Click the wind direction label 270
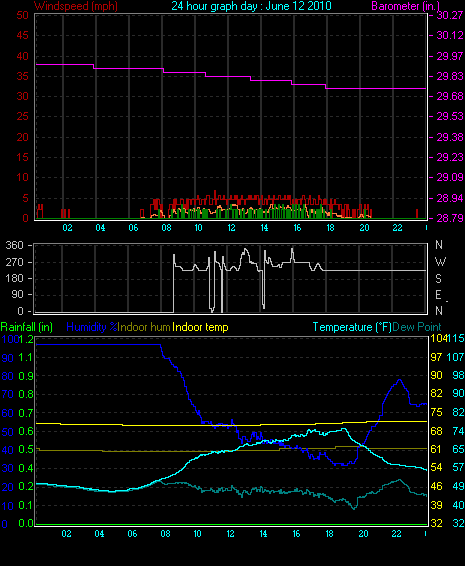 pos(15,262)
